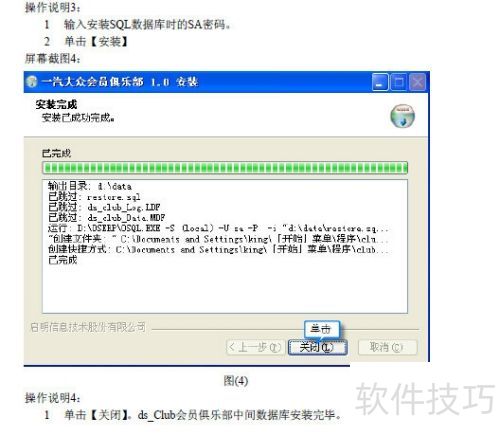Select the 创建快捷方式 log line

(x=218, y=249)
